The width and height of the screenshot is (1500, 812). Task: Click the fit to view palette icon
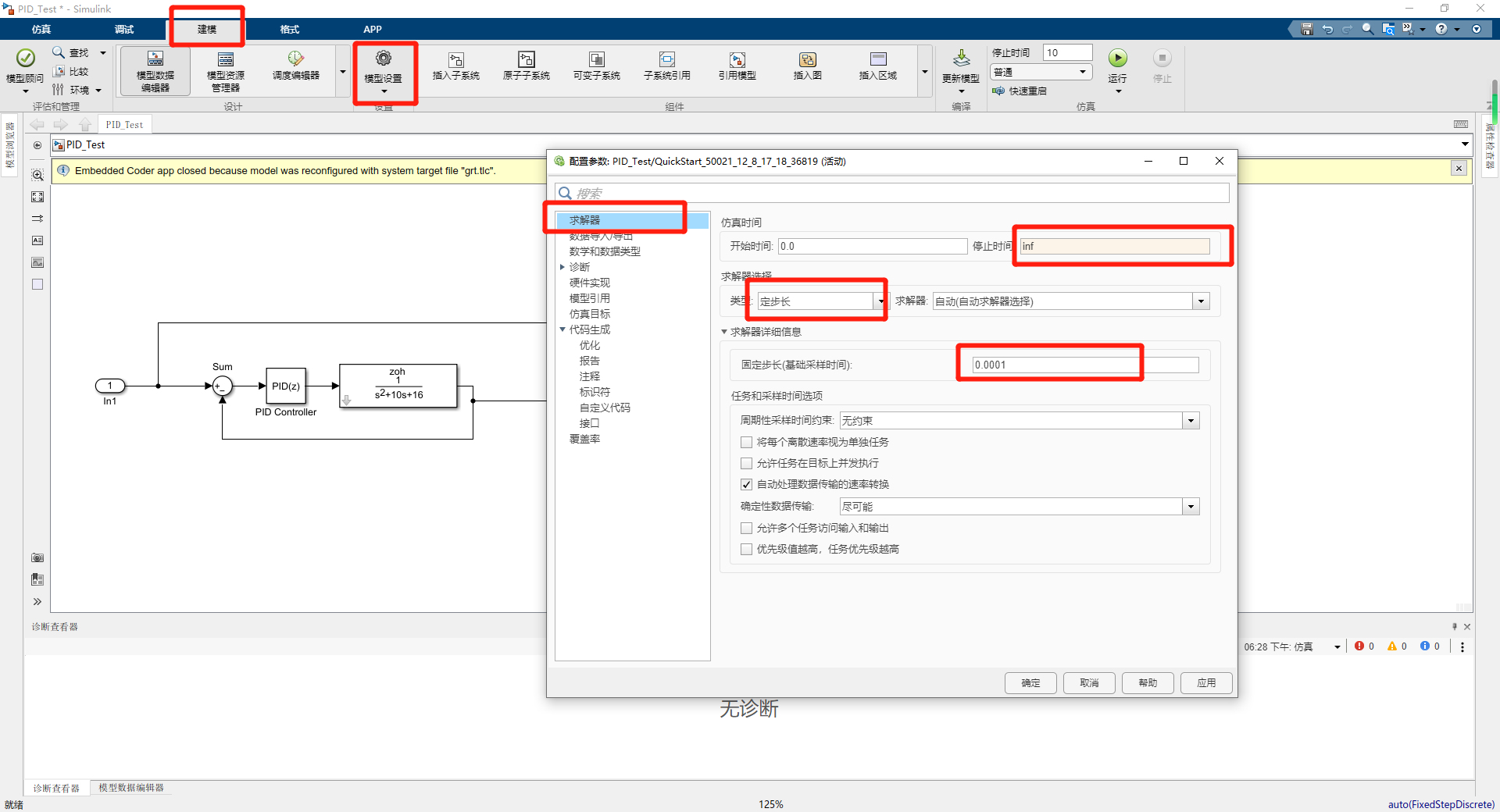(x=37, y=197)
